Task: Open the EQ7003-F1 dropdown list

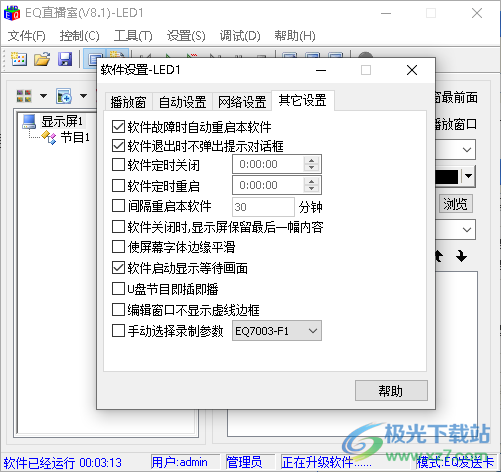Action: (x=277, y=331)
